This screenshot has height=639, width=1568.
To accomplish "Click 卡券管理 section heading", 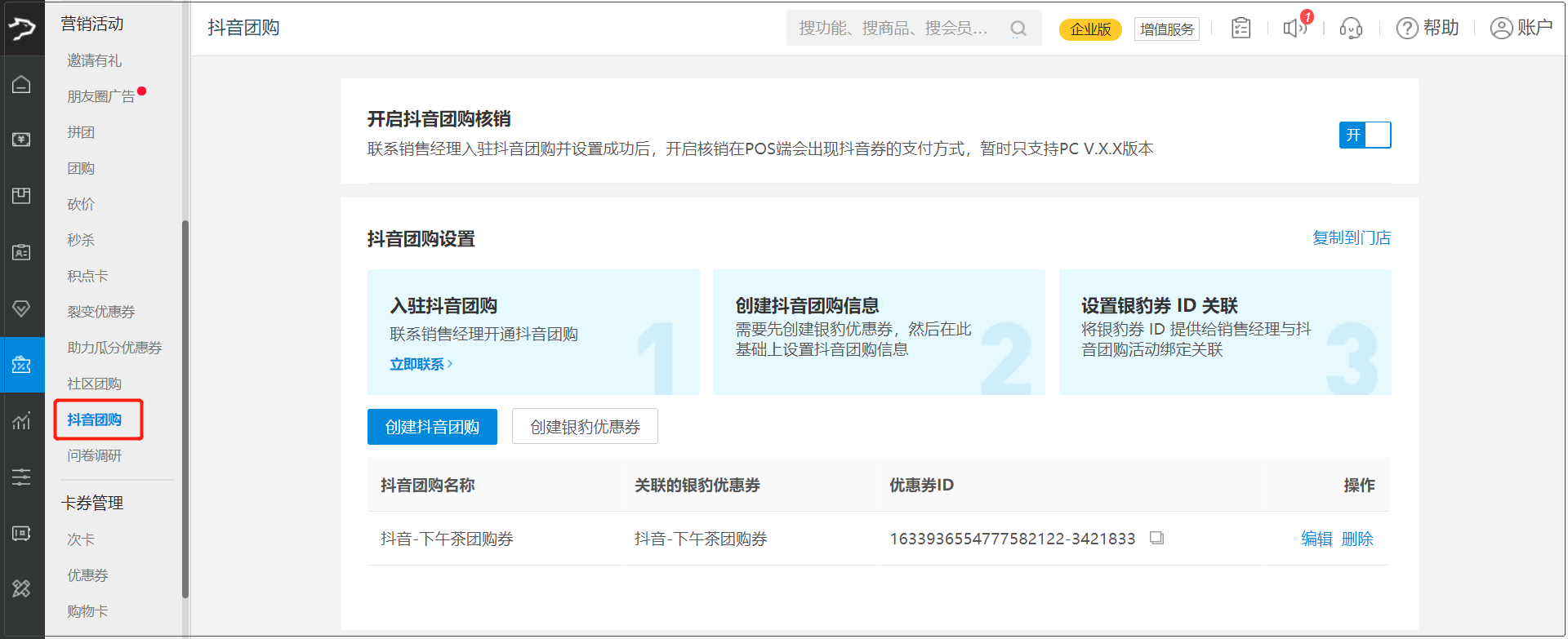I will point(92,503).
